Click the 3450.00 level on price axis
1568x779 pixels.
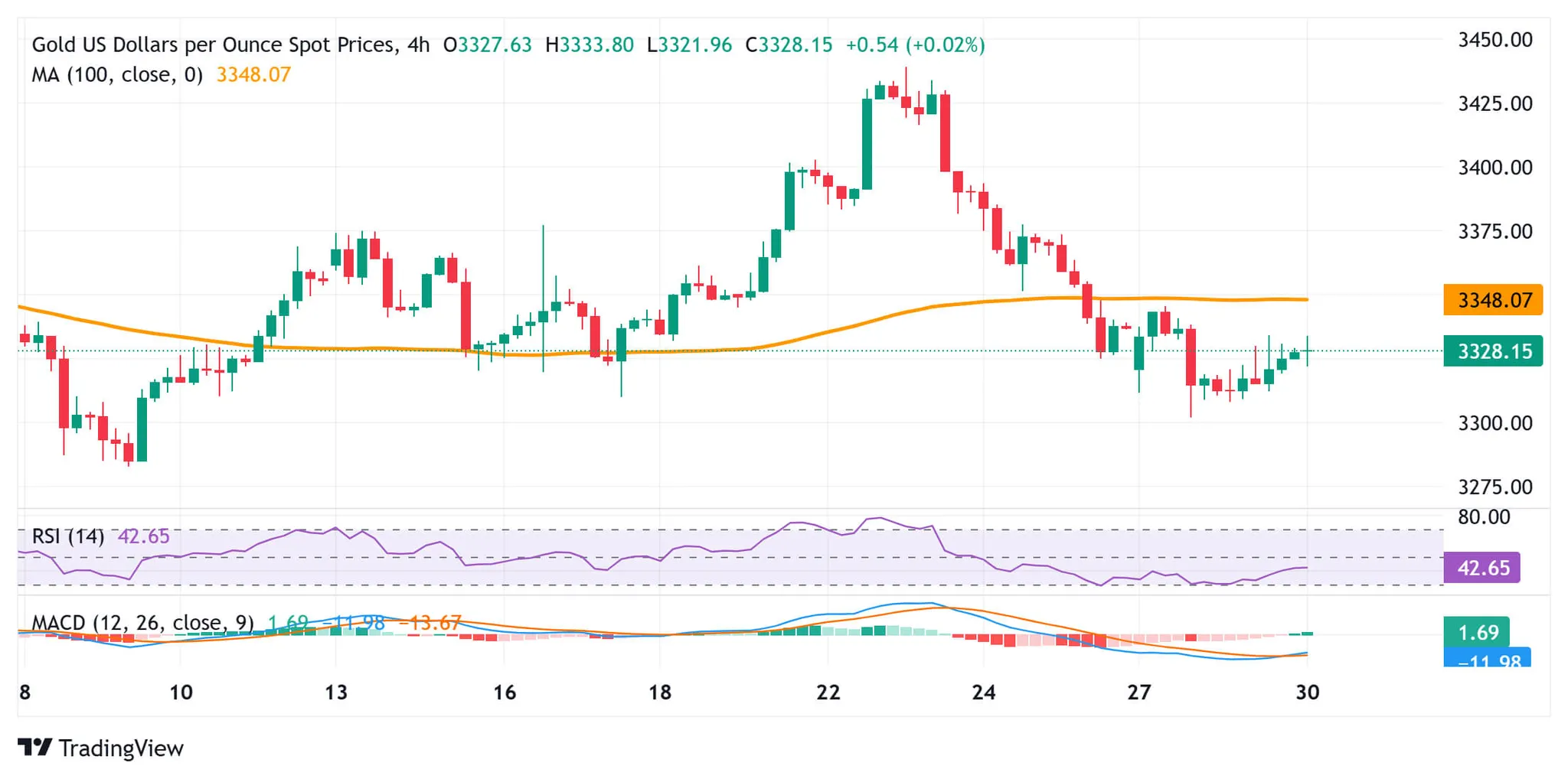click(1494, 40)
